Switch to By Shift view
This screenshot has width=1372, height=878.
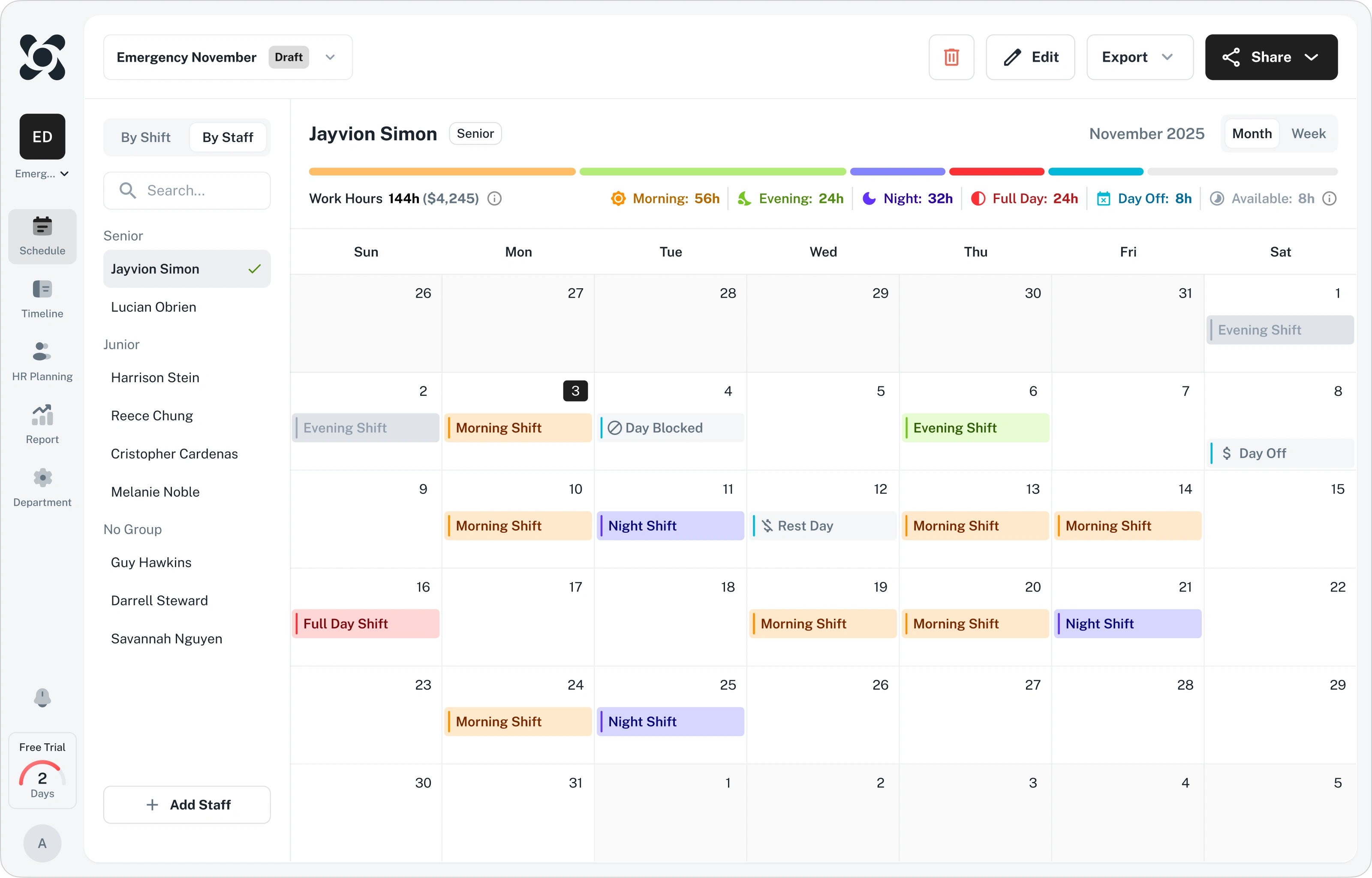pos(145,137)
